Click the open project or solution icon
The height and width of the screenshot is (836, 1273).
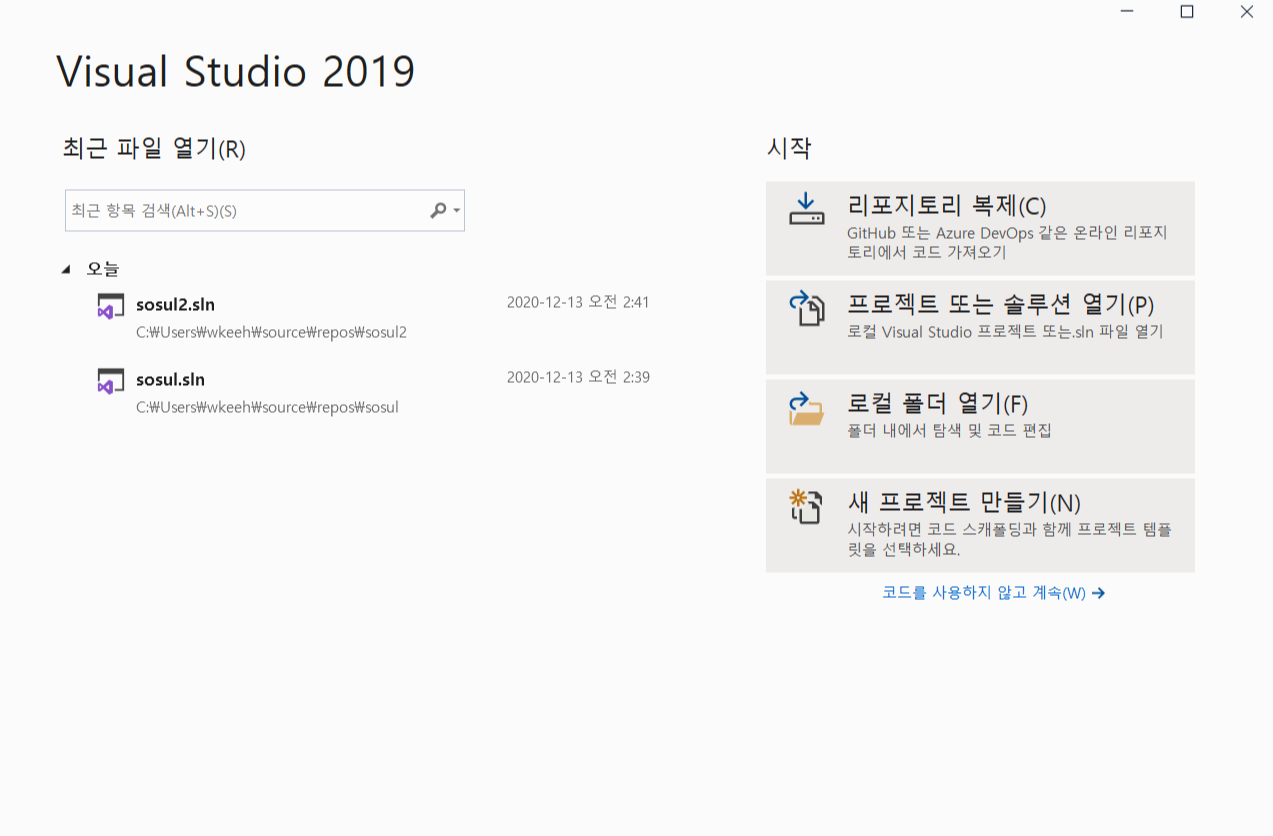pyautogui.click(x=806, y=308)
